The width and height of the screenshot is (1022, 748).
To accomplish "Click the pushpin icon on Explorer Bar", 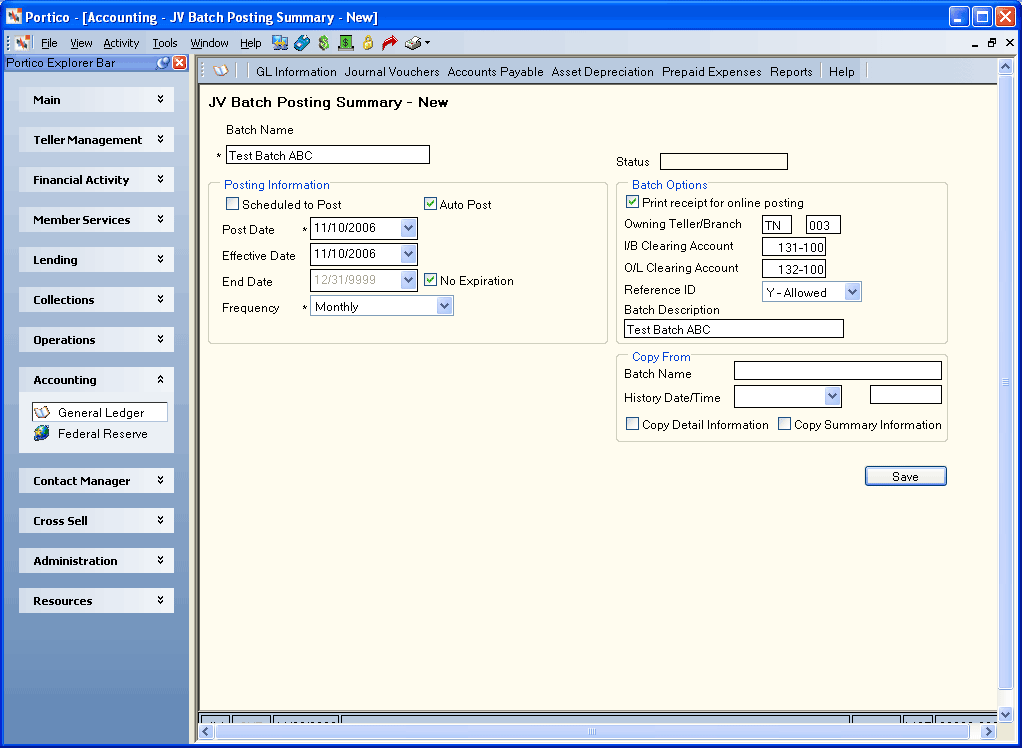I will (x=163, y=63).
